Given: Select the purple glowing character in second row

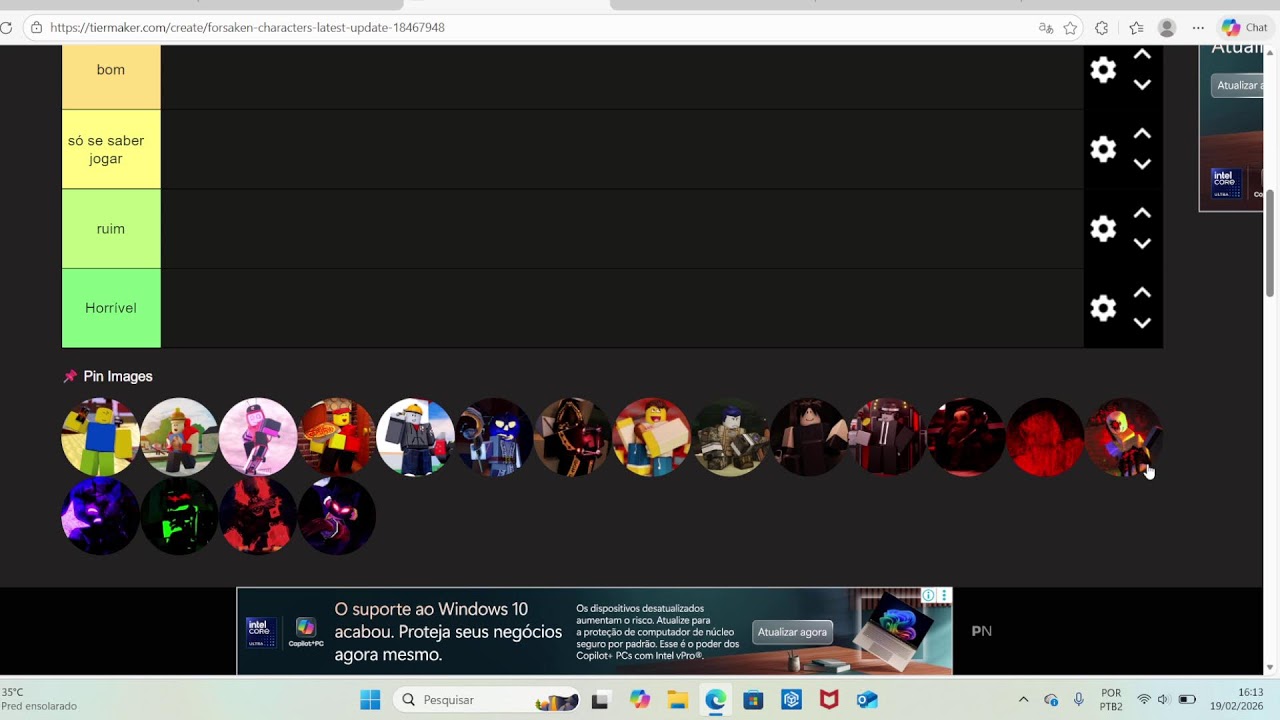Looking at the screenshot, I should pos(100,516).
